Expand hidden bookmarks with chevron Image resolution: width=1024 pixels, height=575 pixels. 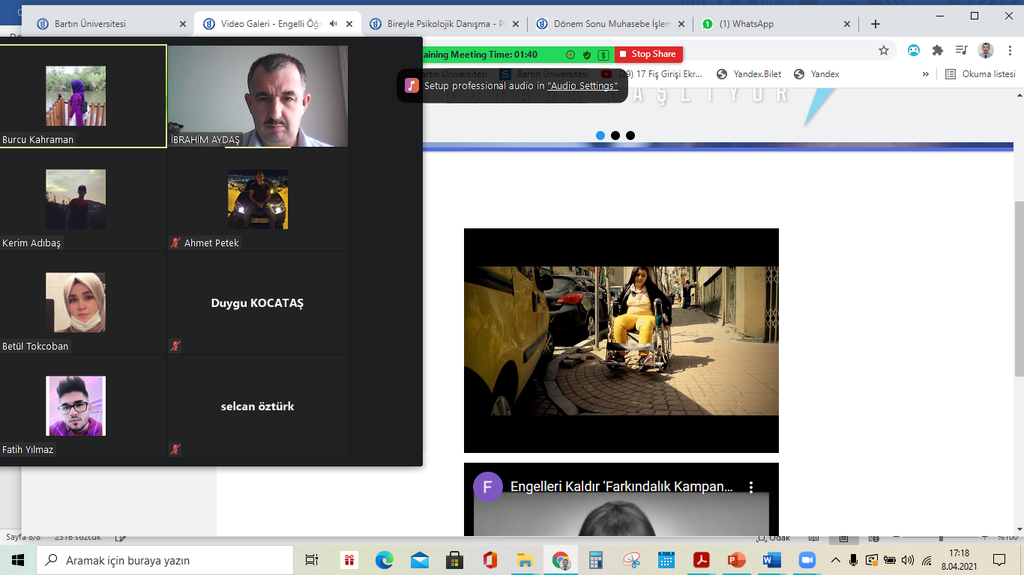(x=925, y=74)
